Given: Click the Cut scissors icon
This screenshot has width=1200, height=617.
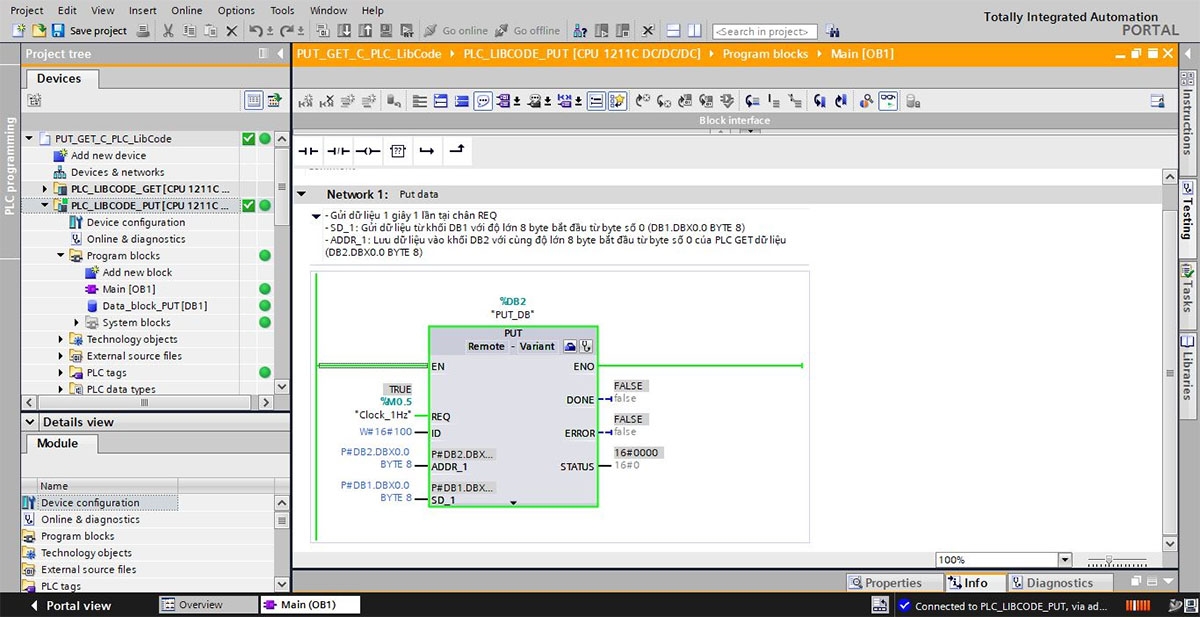Looking at the screenshot, I should pos(169,31).
